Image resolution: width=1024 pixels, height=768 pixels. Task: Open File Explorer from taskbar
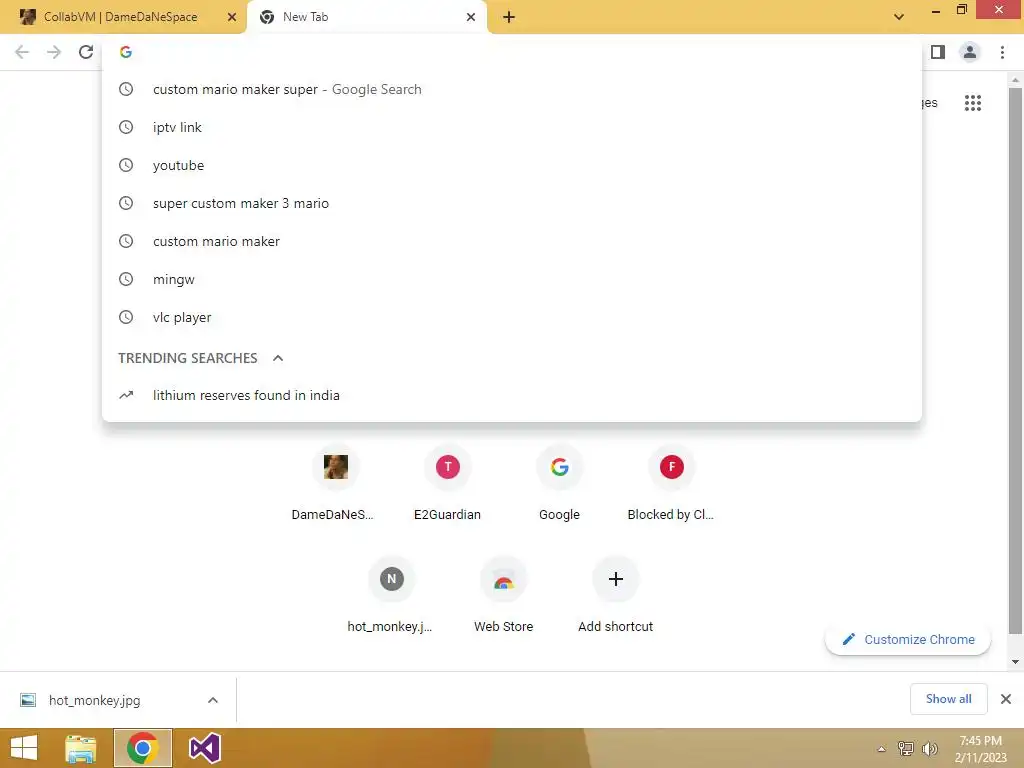tap(80, 748)
